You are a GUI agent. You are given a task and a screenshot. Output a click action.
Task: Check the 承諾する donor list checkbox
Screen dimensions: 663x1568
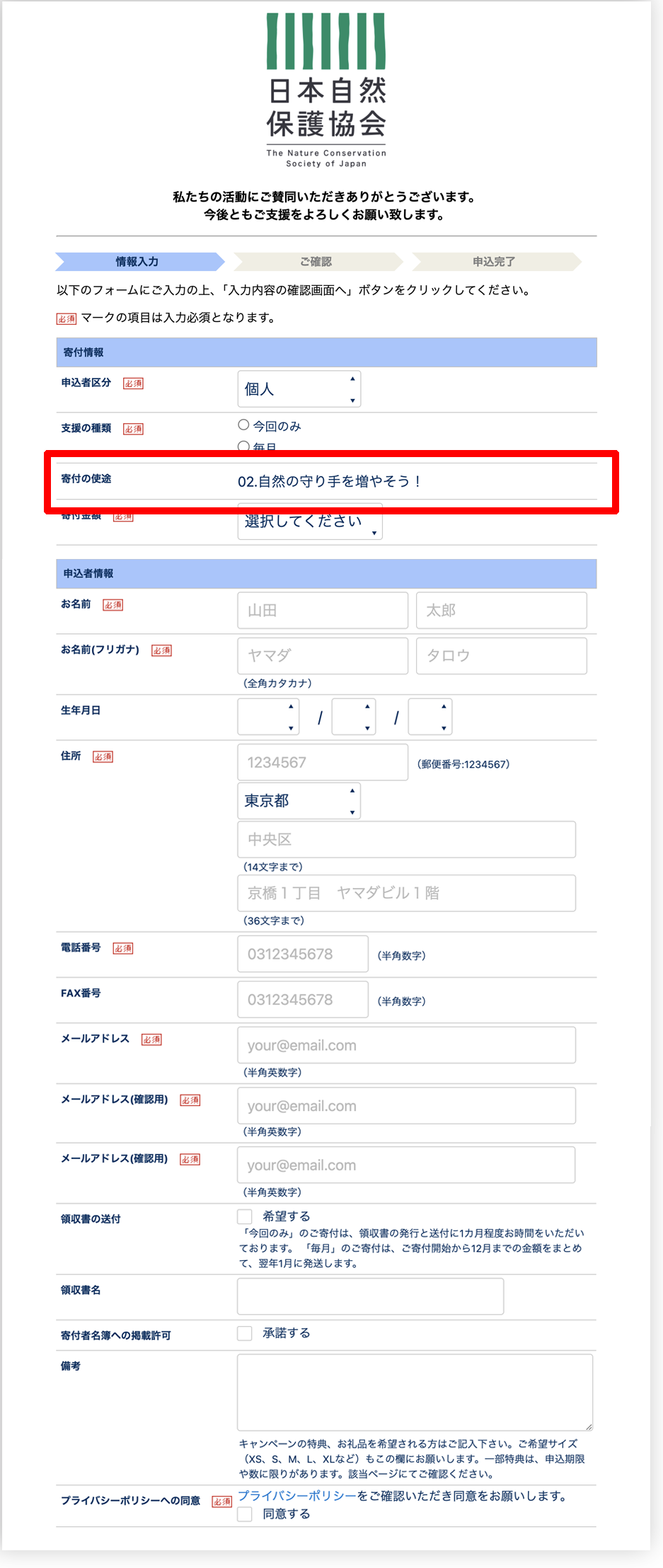[x=245, y=1333]
